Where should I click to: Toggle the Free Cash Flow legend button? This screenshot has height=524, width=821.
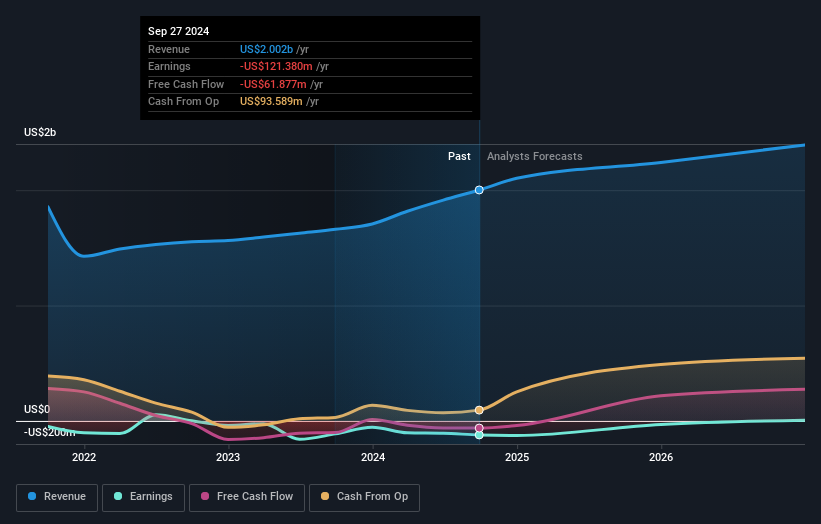coord(247,497)
